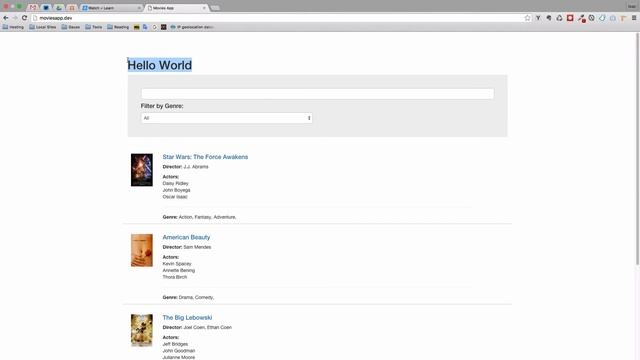The height and width of the screenshot is (360, 640).
Task: Open the American Beauty movie link
Action: point(186,237)
